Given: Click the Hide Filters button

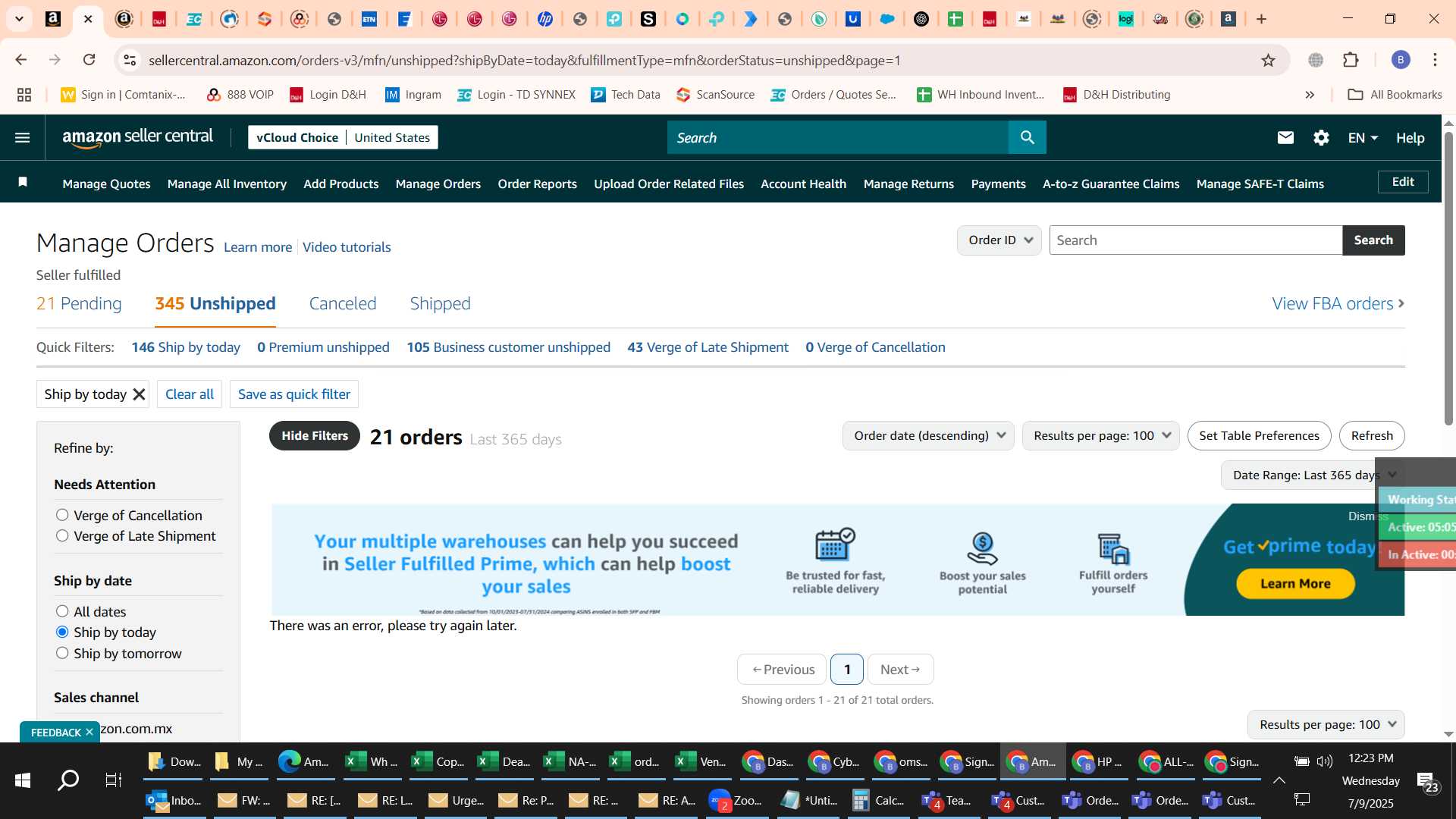Looking at the screenshot, I should pyautogui.click(x=315, y=436).
